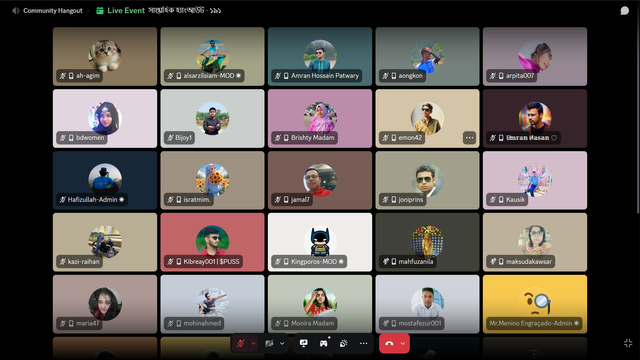
Task: Click the speaker icon beside Community Hangout
Action: (16, 11)
